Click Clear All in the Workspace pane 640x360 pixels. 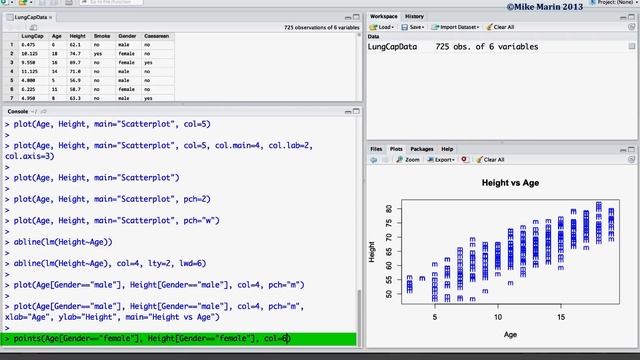click(x=500, y=27)
